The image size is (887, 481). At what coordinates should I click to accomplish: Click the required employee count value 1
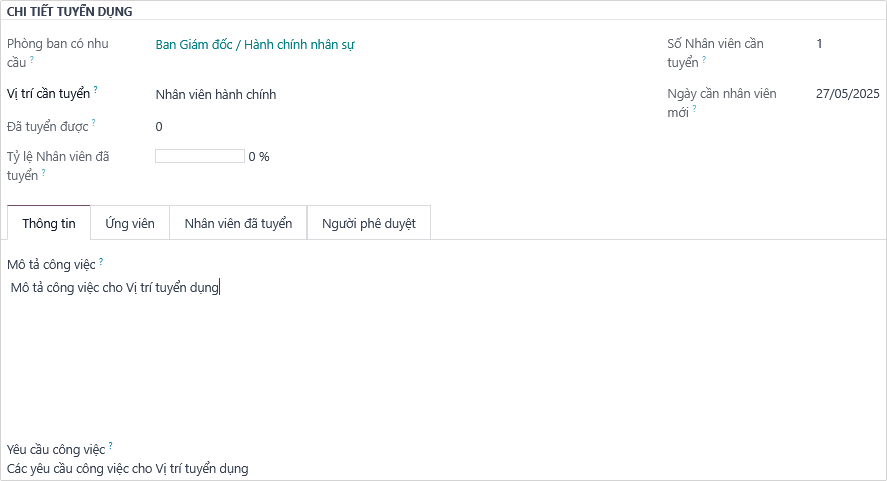click(x=820, y=44)
